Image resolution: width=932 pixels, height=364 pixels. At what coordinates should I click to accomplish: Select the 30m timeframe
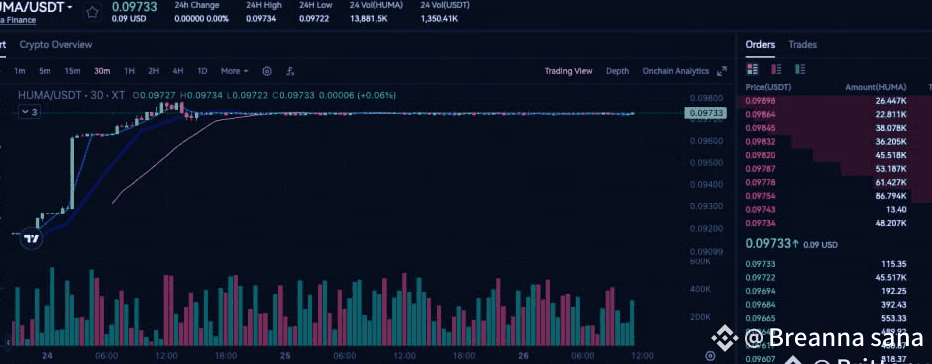[x=102, y=71]
